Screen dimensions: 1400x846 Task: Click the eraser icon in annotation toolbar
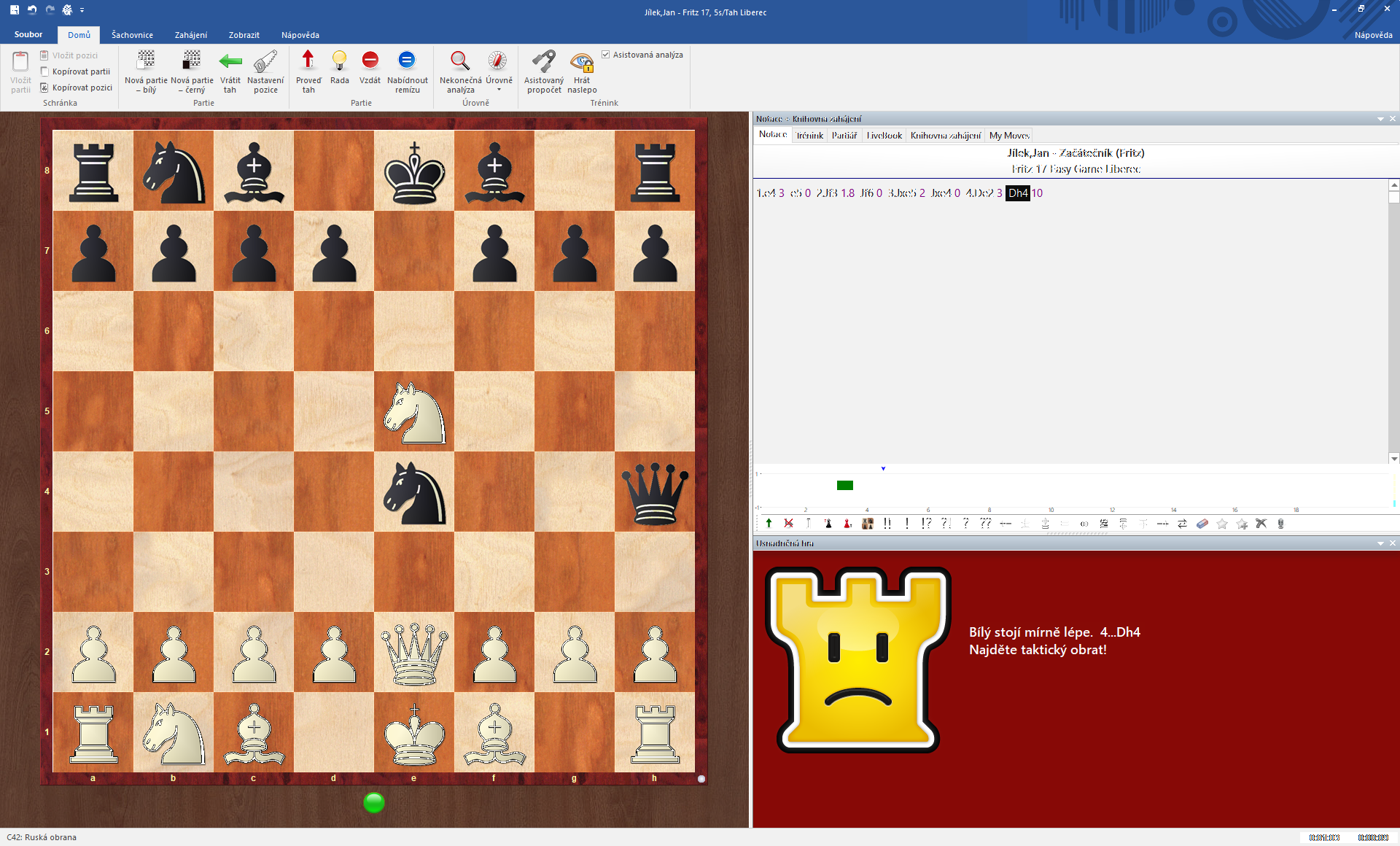point(1202,524)
